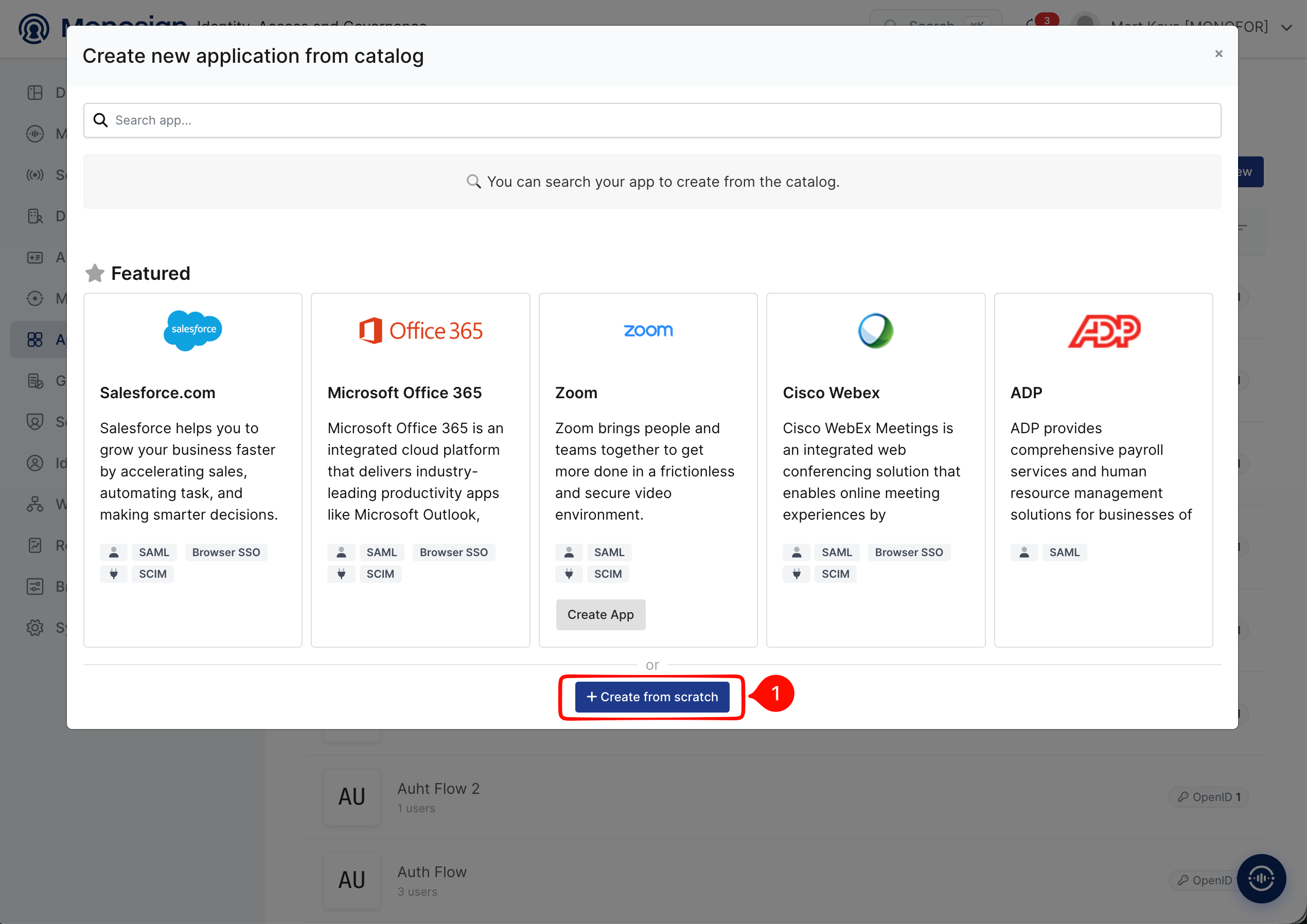Click the Browser SSO tag on Salesforce card
The width and height of the screenshot is (1307, 924).
pos(226,552)
